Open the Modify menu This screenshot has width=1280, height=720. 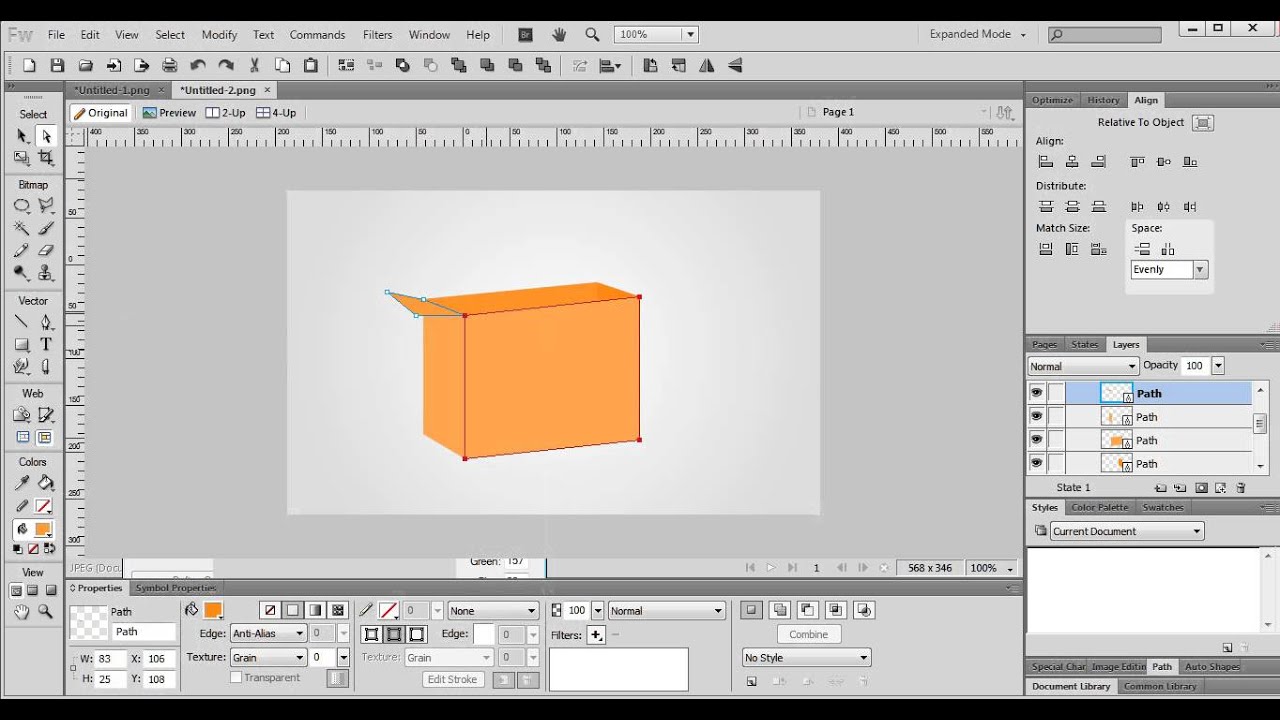click(x=219, y=34)
